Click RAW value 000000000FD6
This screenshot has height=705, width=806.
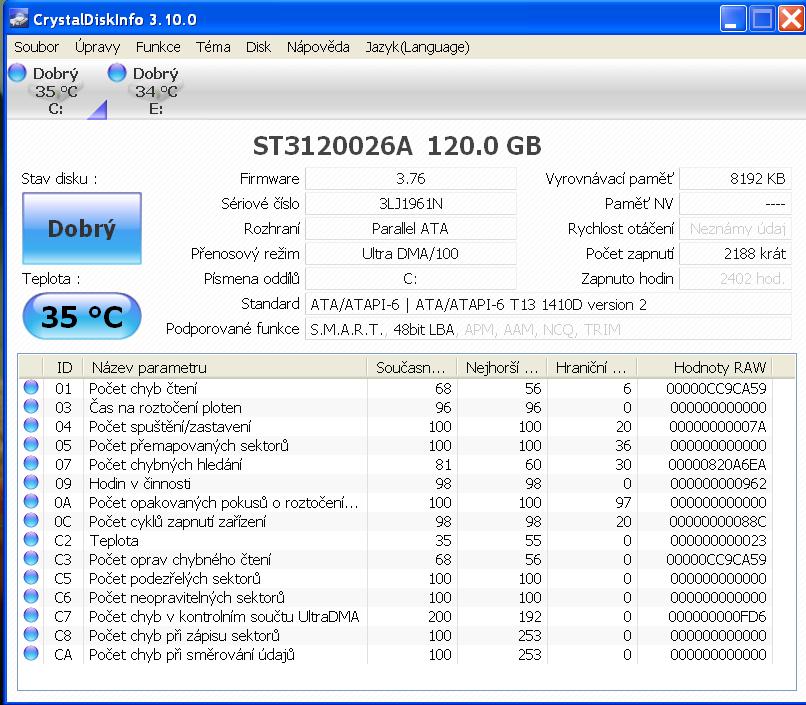(717, 617)
